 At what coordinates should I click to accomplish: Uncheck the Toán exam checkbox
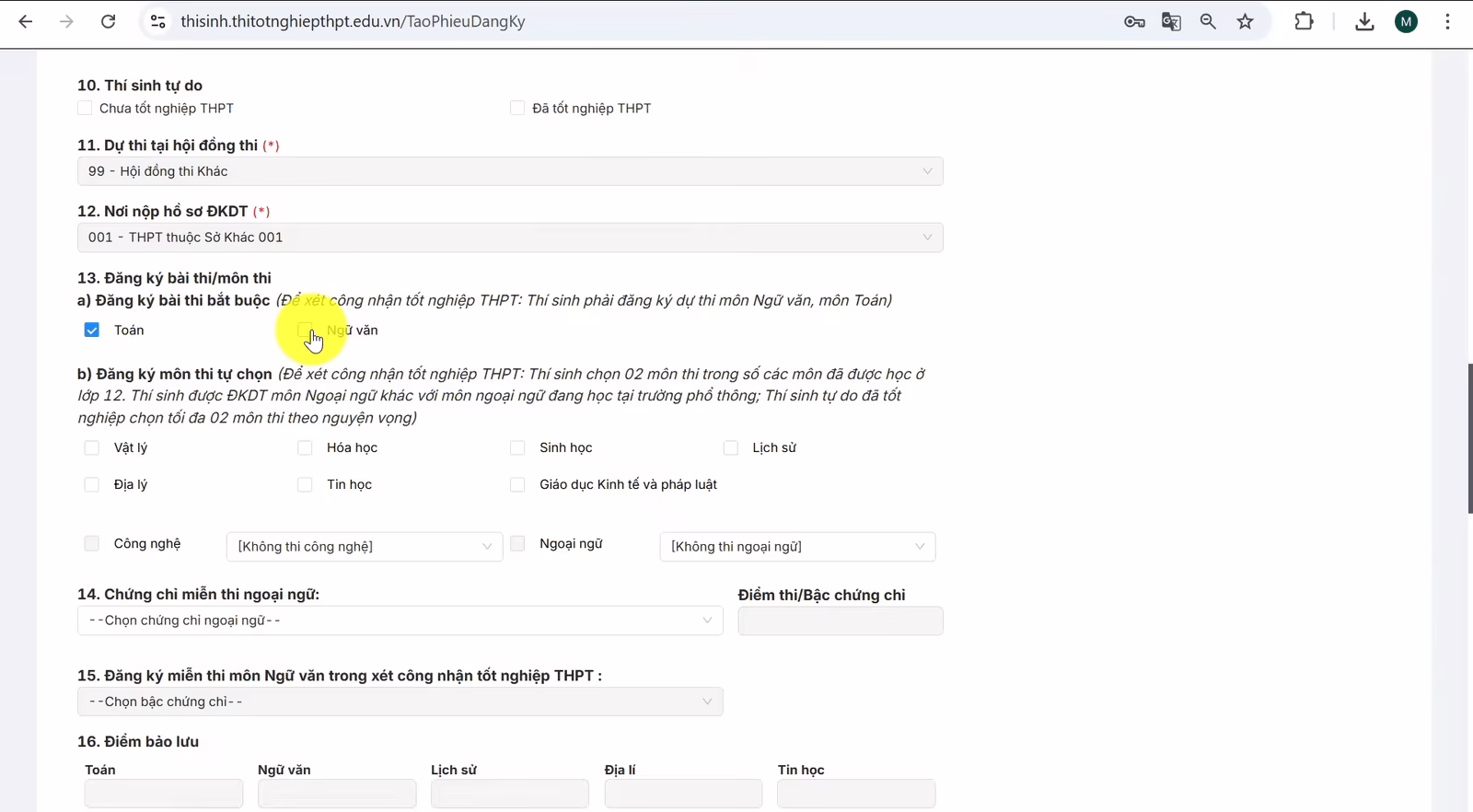92,330
